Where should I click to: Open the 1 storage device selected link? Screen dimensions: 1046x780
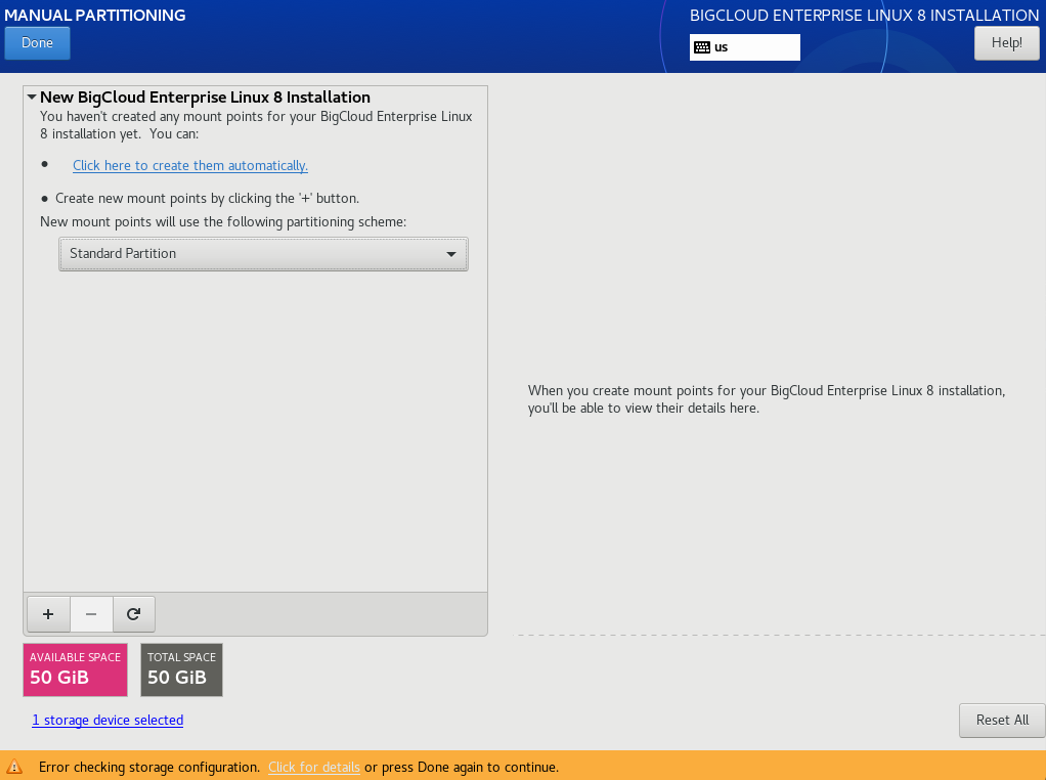107,720
